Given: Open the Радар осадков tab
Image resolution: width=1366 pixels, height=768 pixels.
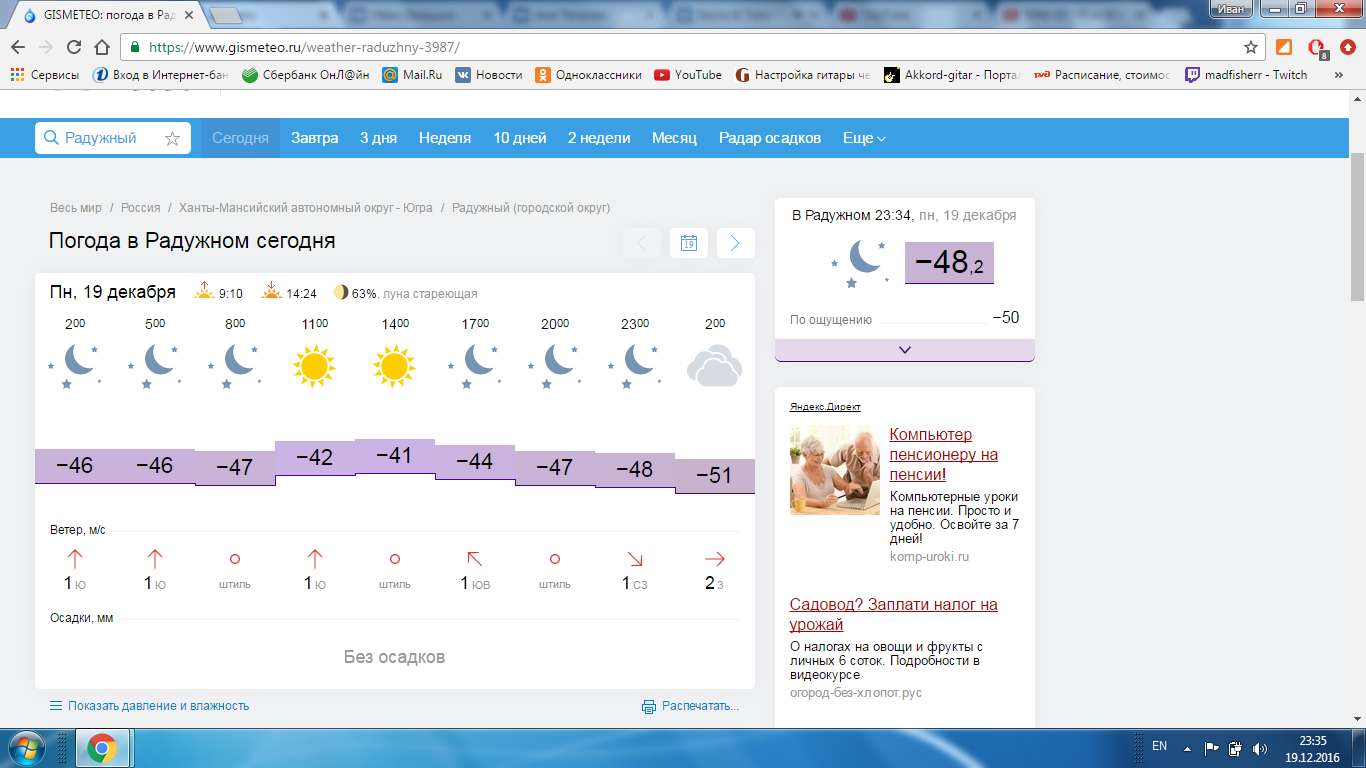Looking at the screenshot, I should tap(769, 138).
